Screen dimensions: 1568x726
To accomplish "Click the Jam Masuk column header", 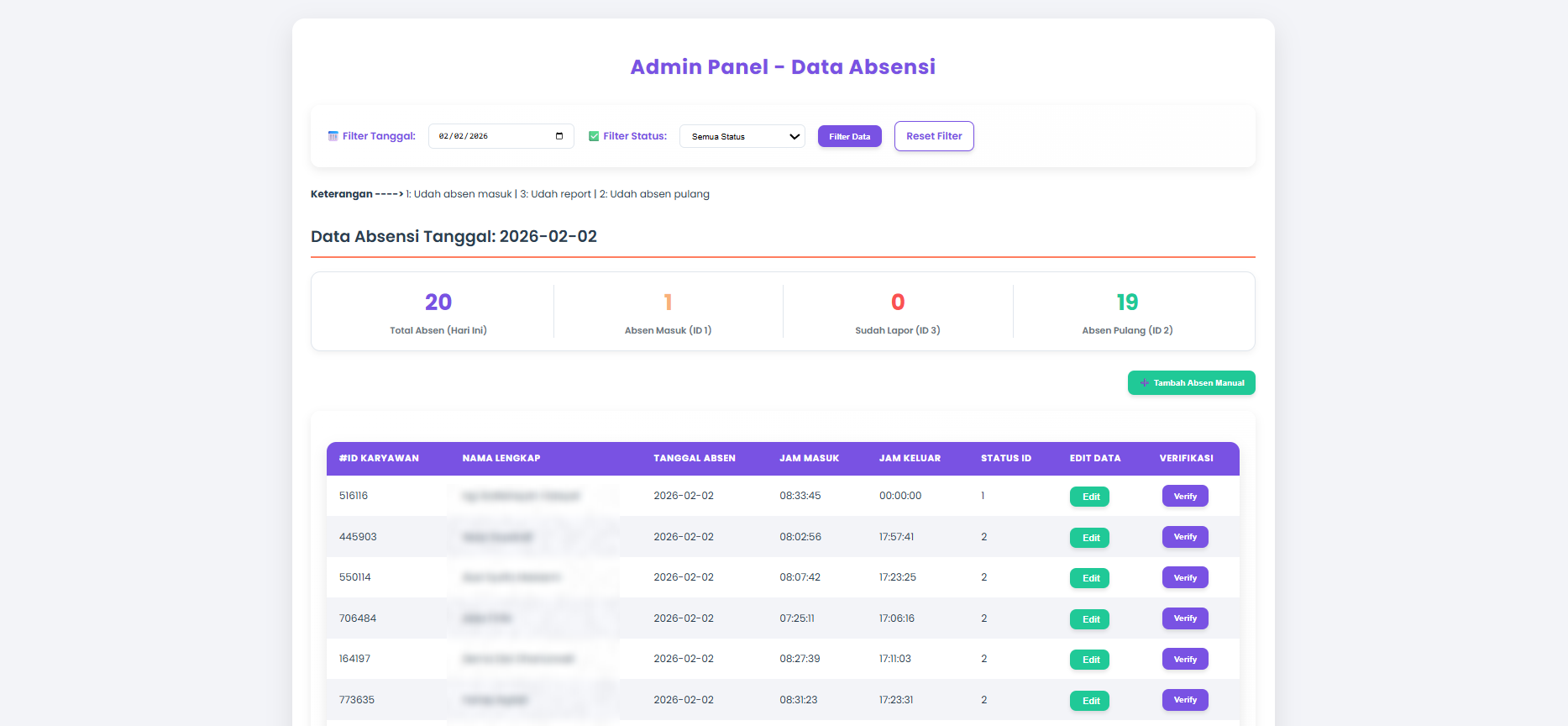I will tap(809, 459).
